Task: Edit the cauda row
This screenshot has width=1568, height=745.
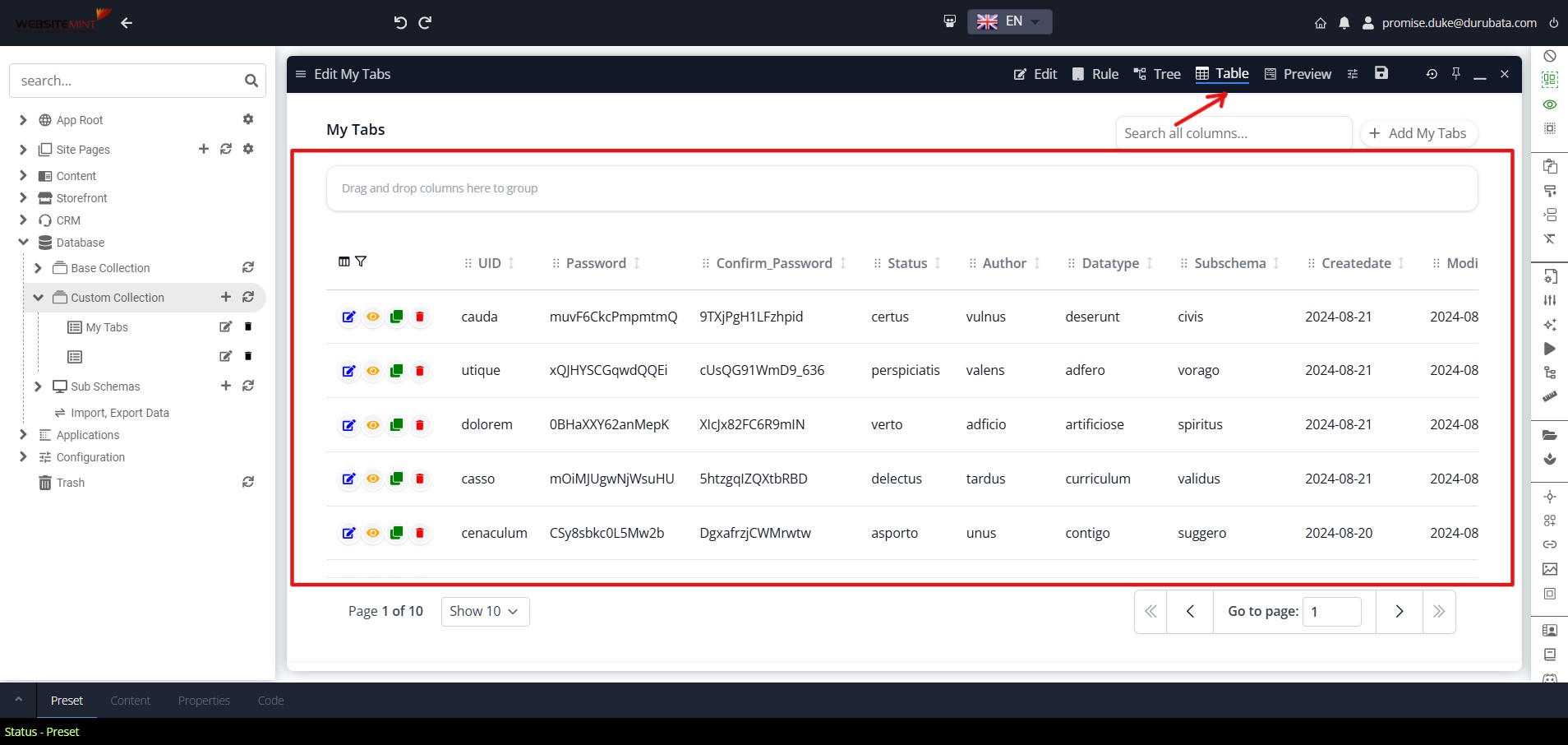Action: (x=349, y=317)
